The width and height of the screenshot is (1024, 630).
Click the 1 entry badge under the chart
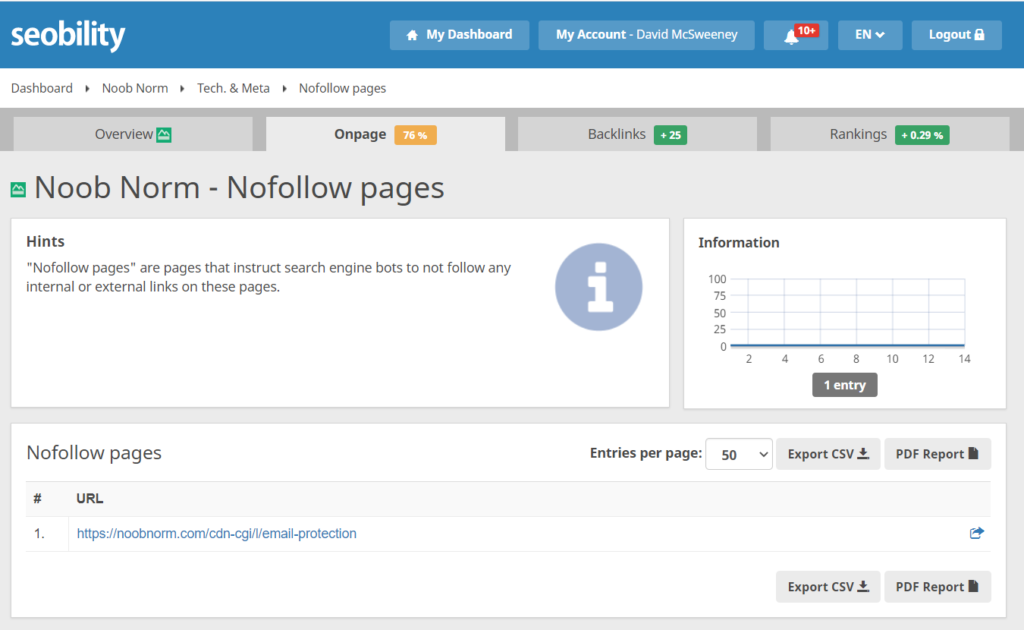(844, 385)
